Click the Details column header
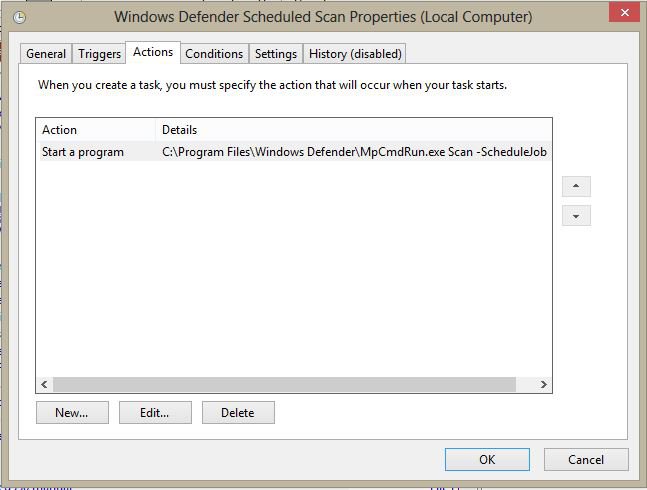Viewport: 647px width, 490px height. pos(354,130)
